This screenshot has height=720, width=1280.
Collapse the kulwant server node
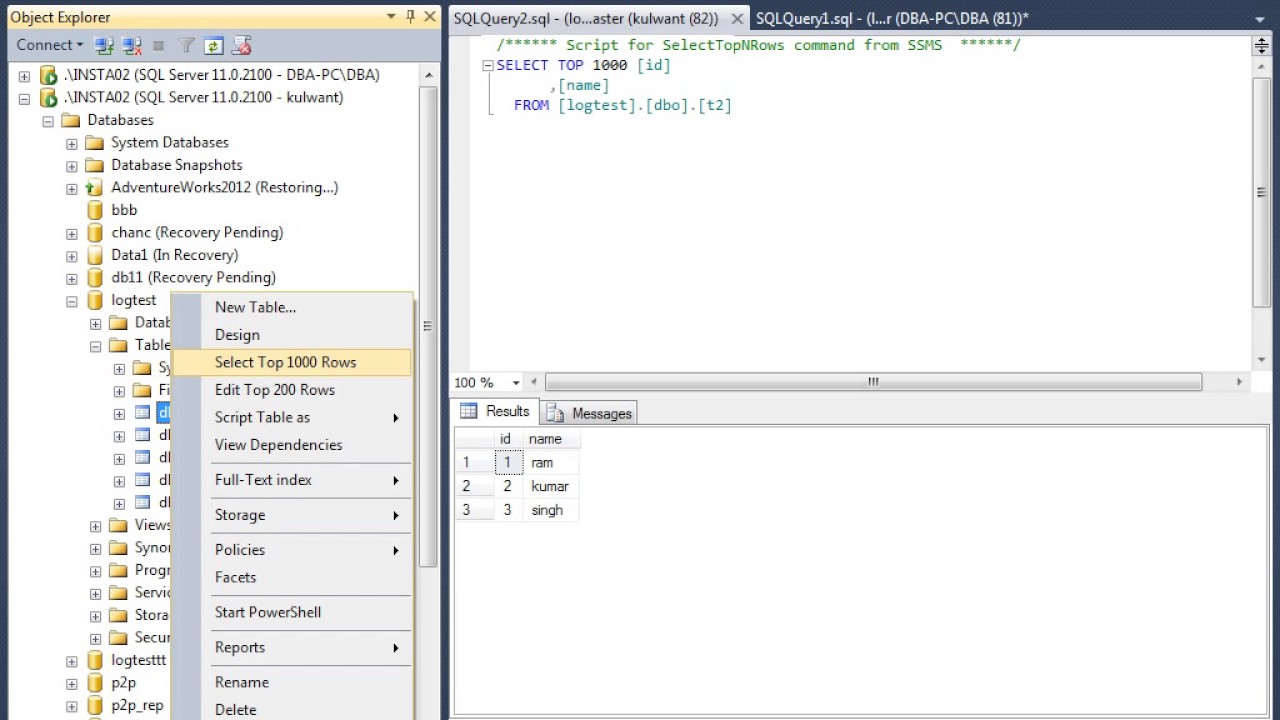tap(24, 98)
